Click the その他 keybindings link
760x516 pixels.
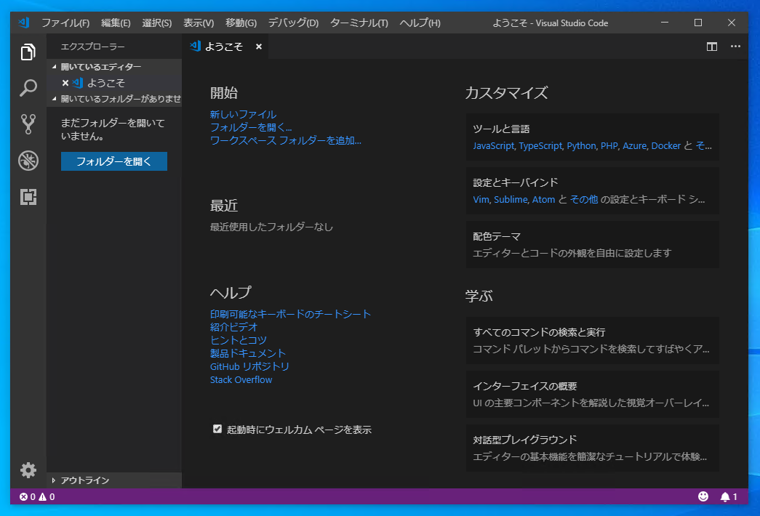(x=584, y=200)
